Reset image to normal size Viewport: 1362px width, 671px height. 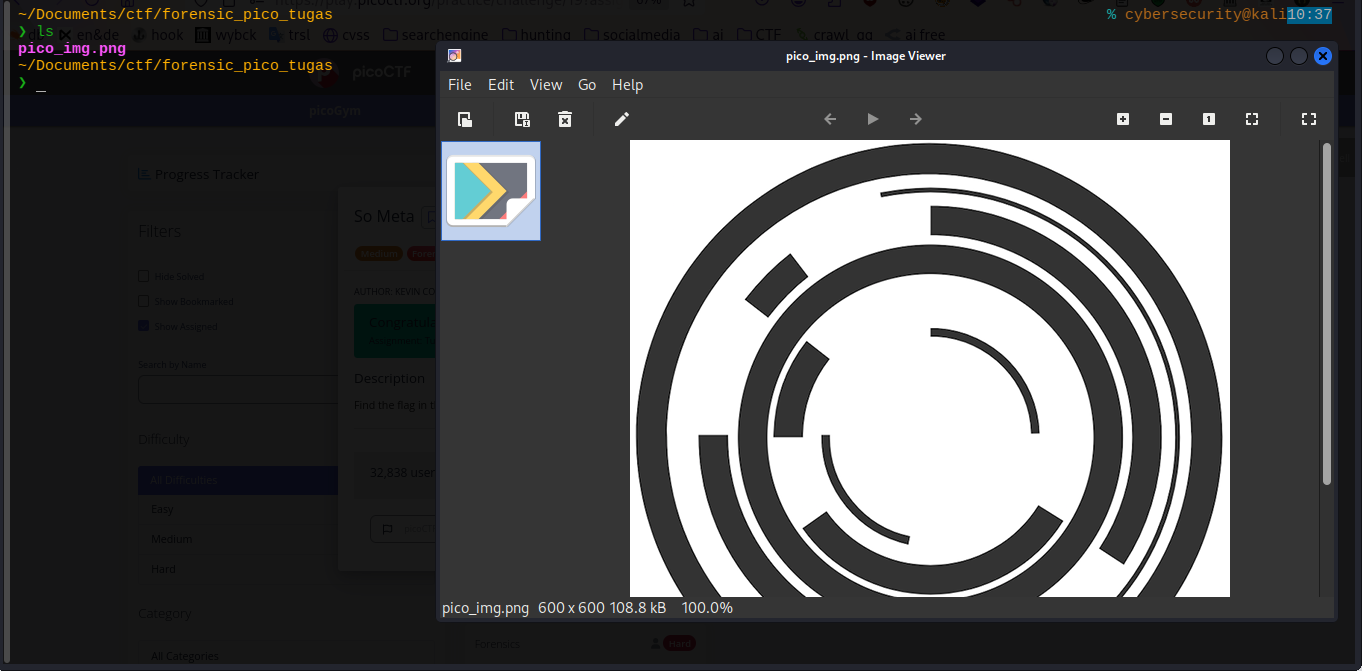[1209, 119]
